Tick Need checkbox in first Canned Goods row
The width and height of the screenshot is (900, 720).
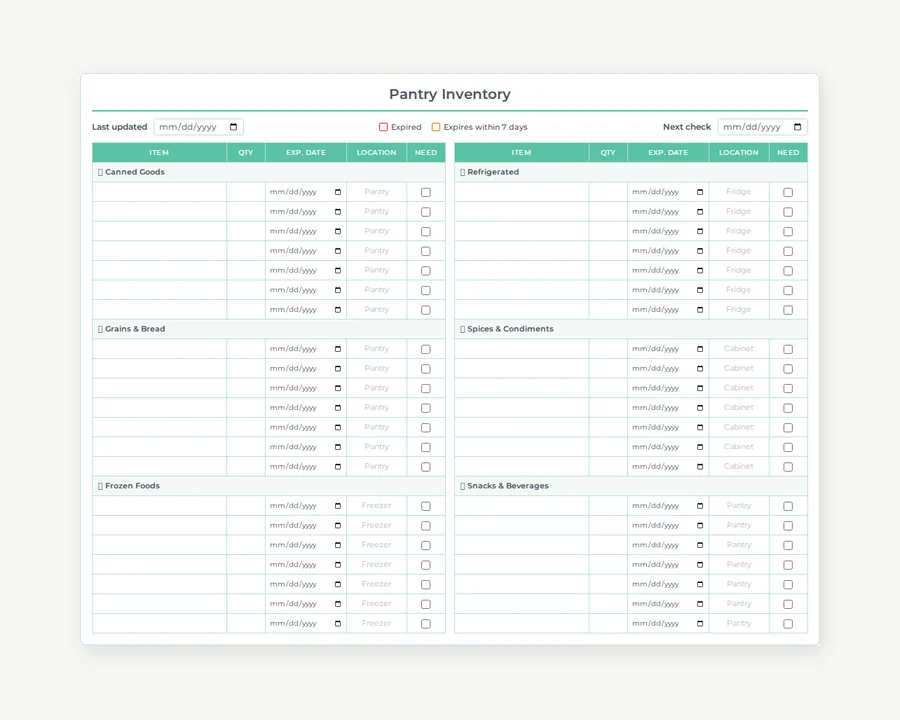tap(426, 192)
